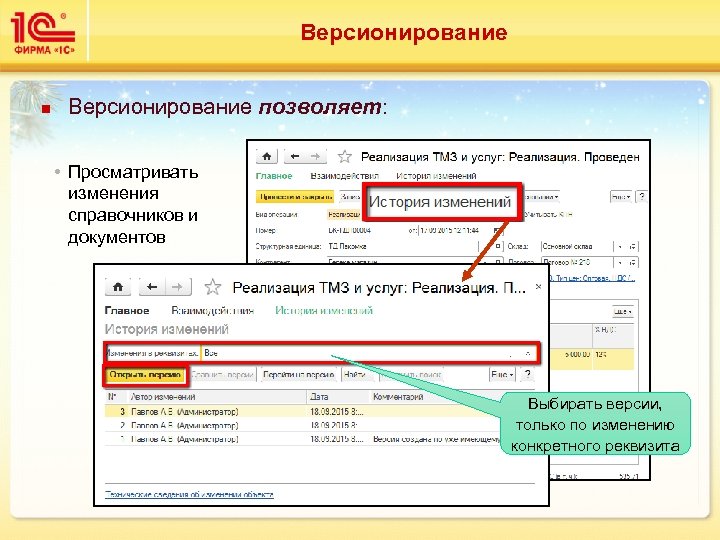720x540 pixels.
Task: Click yellow Провести и закрыть button in back window
Action: [x=295, y=197]
